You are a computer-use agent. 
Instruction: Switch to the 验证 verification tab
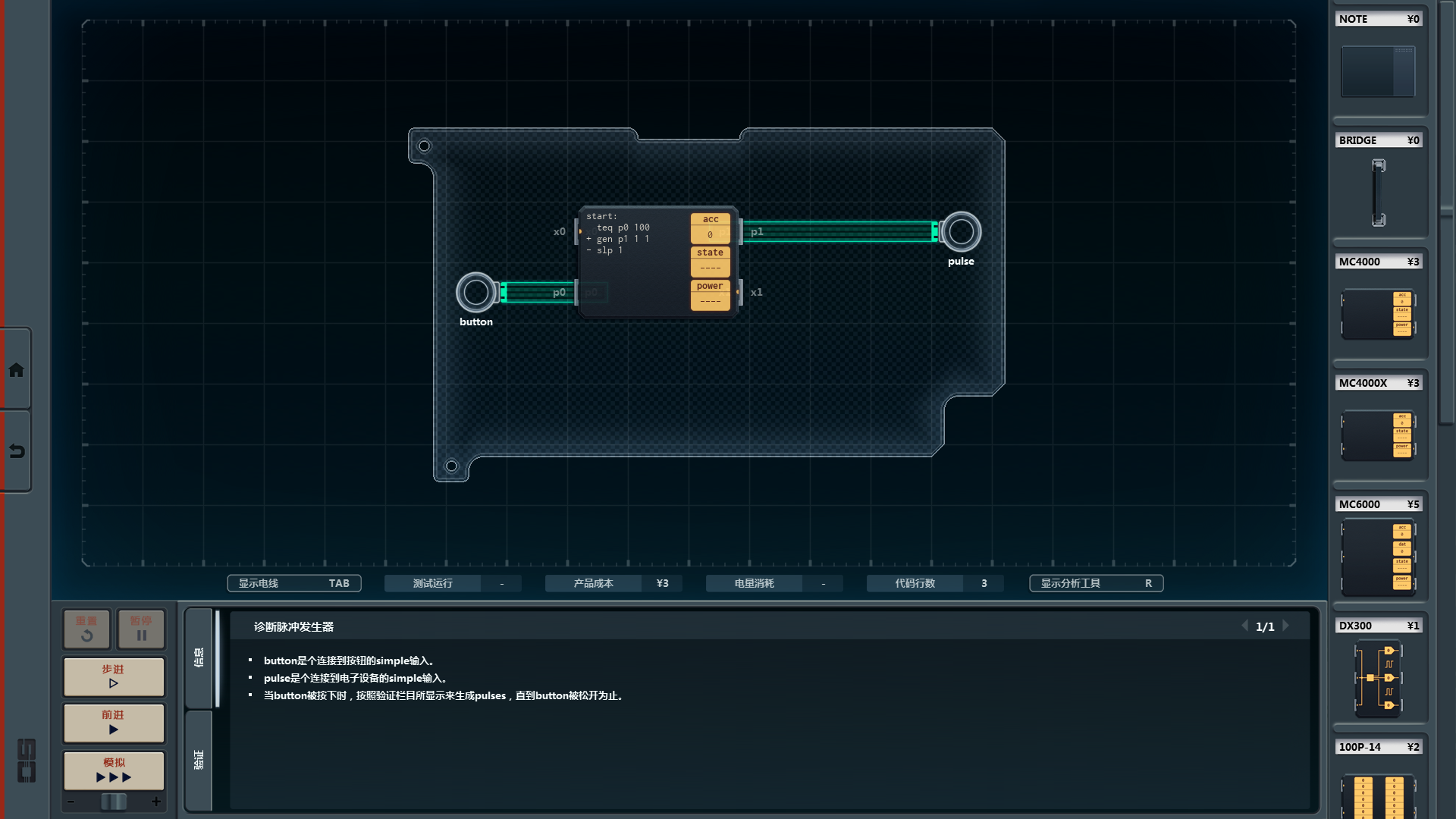coord(199,759)
